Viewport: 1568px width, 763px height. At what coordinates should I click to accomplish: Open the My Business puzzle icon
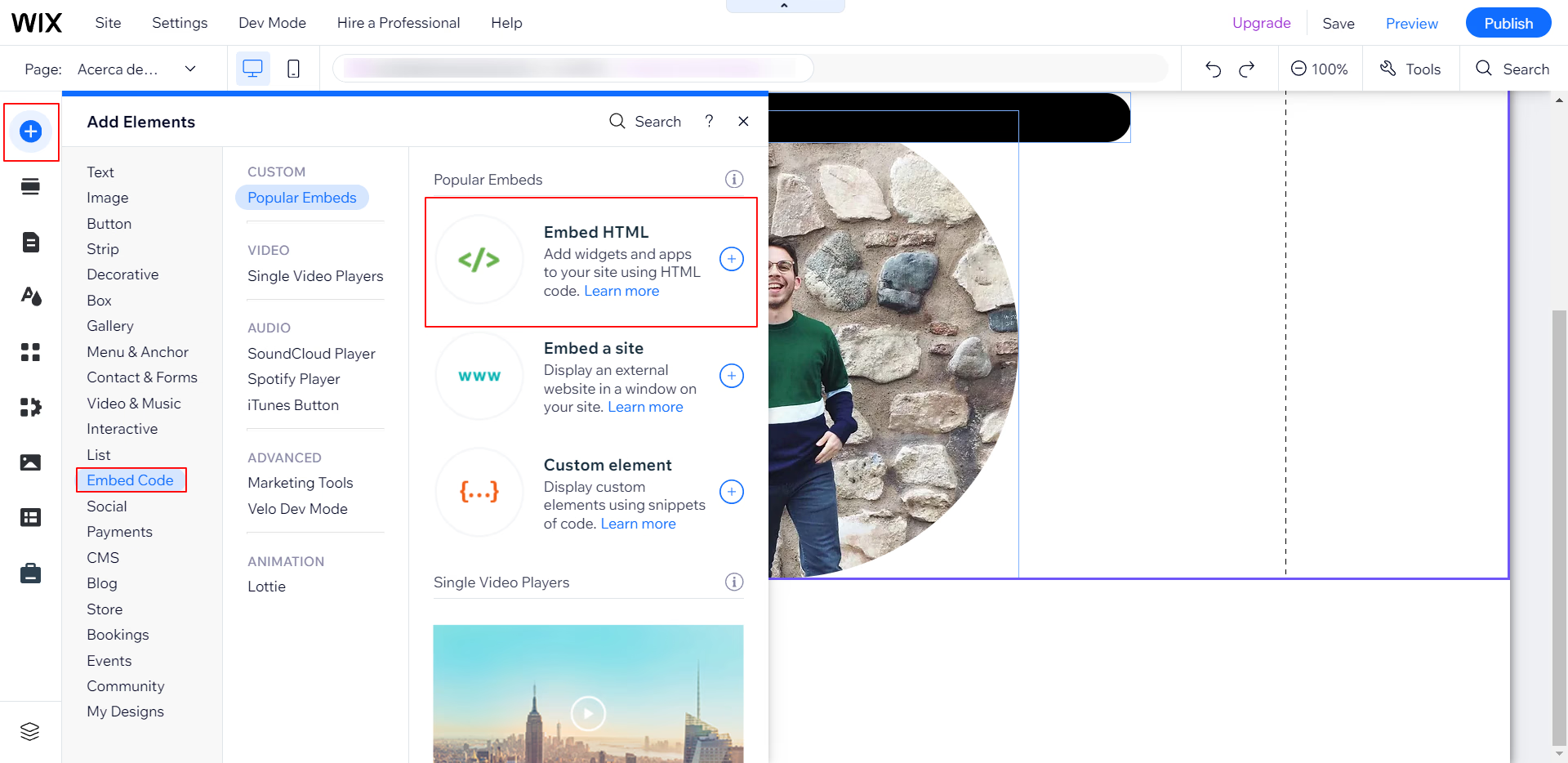pyautogui.click(x=31, y=407)
